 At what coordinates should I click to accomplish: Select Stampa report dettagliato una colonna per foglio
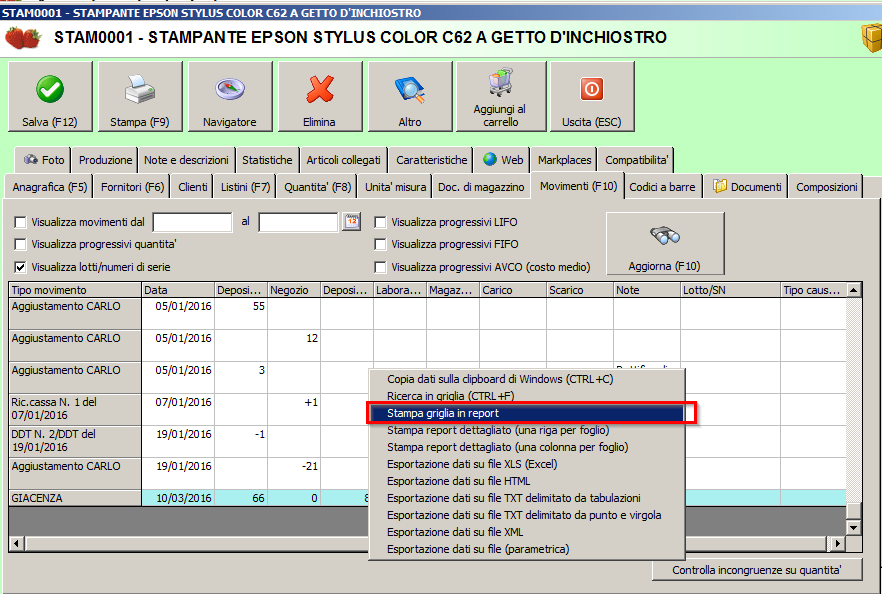point(526,447)
